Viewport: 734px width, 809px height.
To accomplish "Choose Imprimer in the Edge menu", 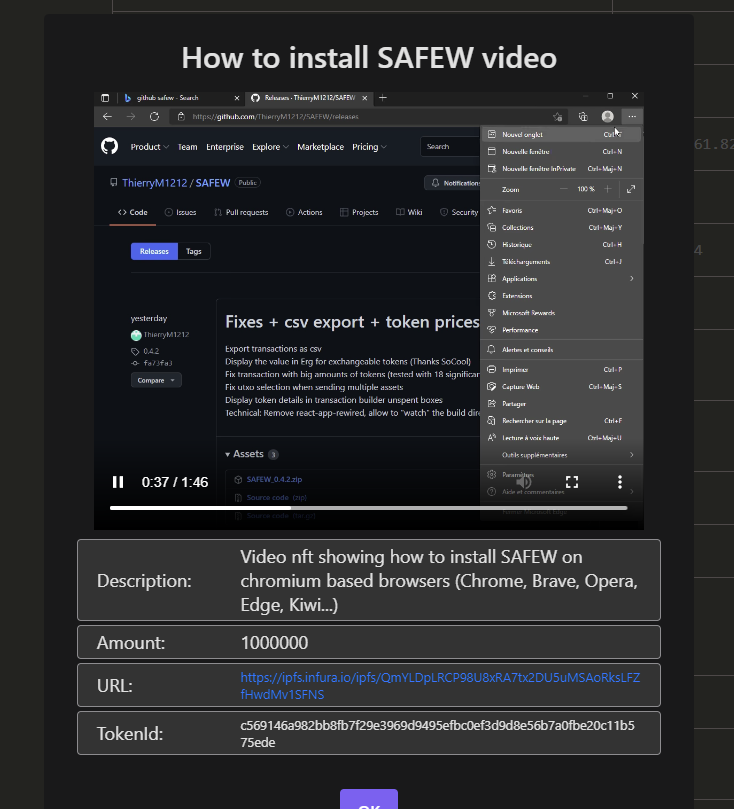I will click(562, 369).
